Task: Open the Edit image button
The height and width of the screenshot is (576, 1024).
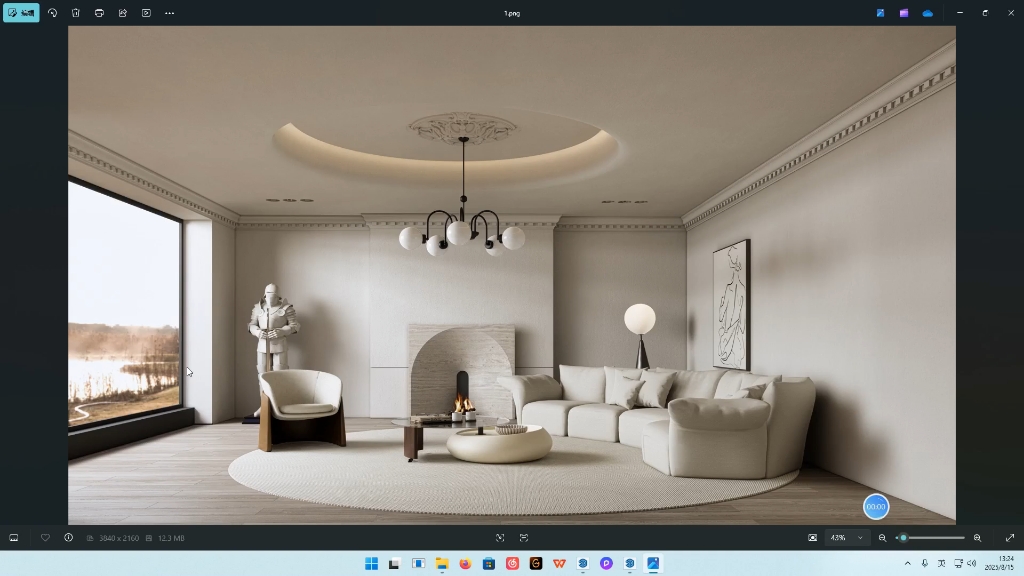Action: [21, 13]
